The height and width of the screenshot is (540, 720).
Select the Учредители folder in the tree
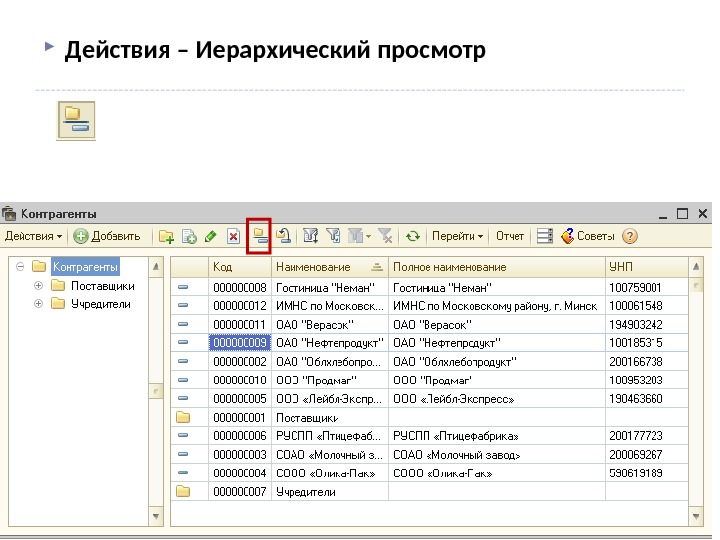click(x=101, y=304)
